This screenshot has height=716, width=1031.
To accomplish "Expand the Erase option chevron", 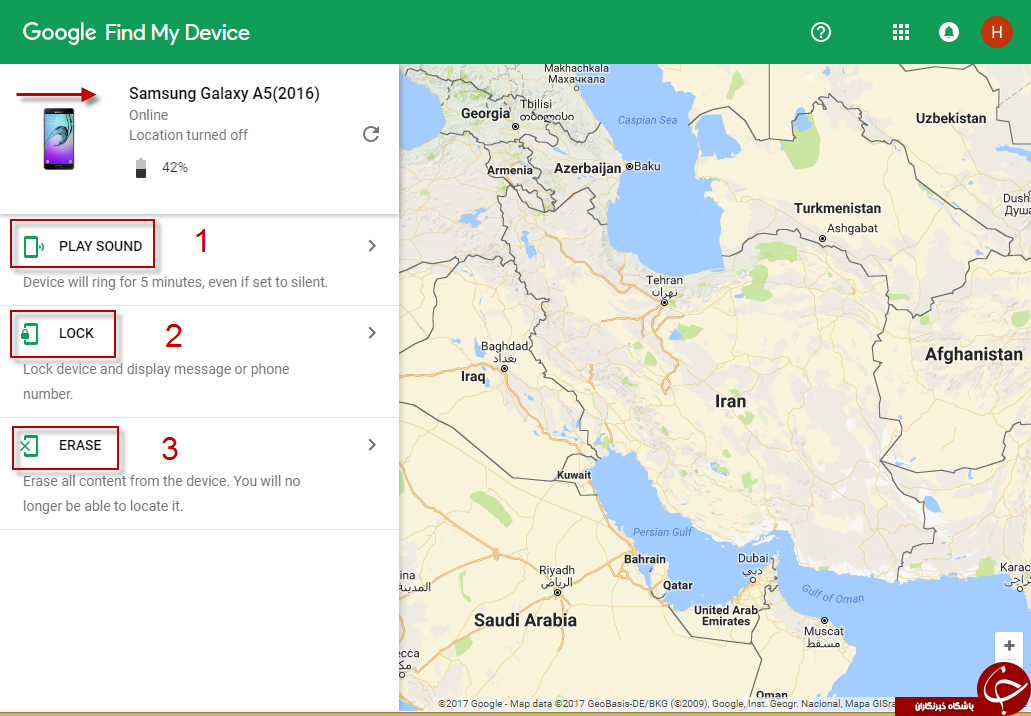I will click(x=372, y=445).
